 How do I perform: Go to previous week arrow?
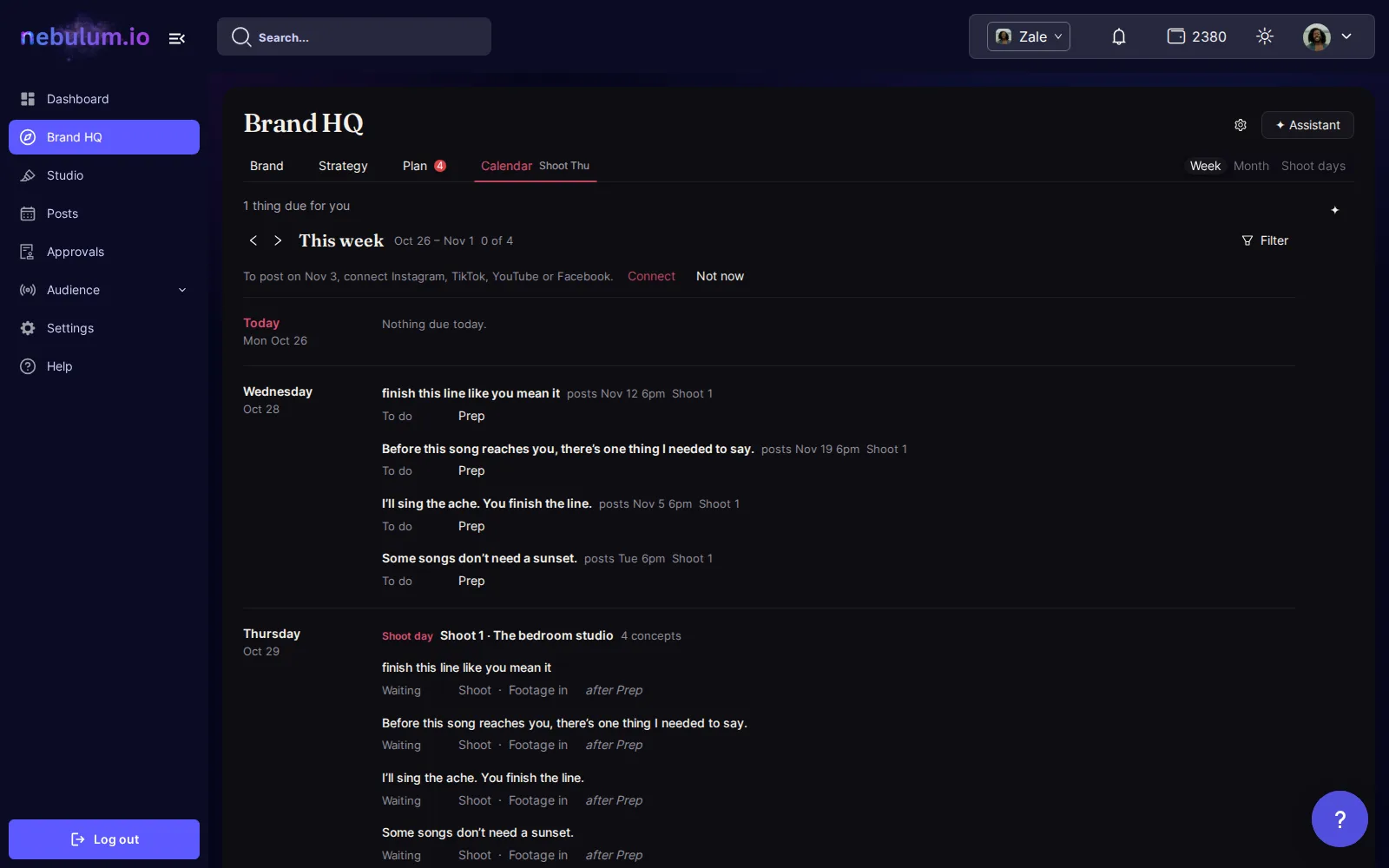[253, 240]
